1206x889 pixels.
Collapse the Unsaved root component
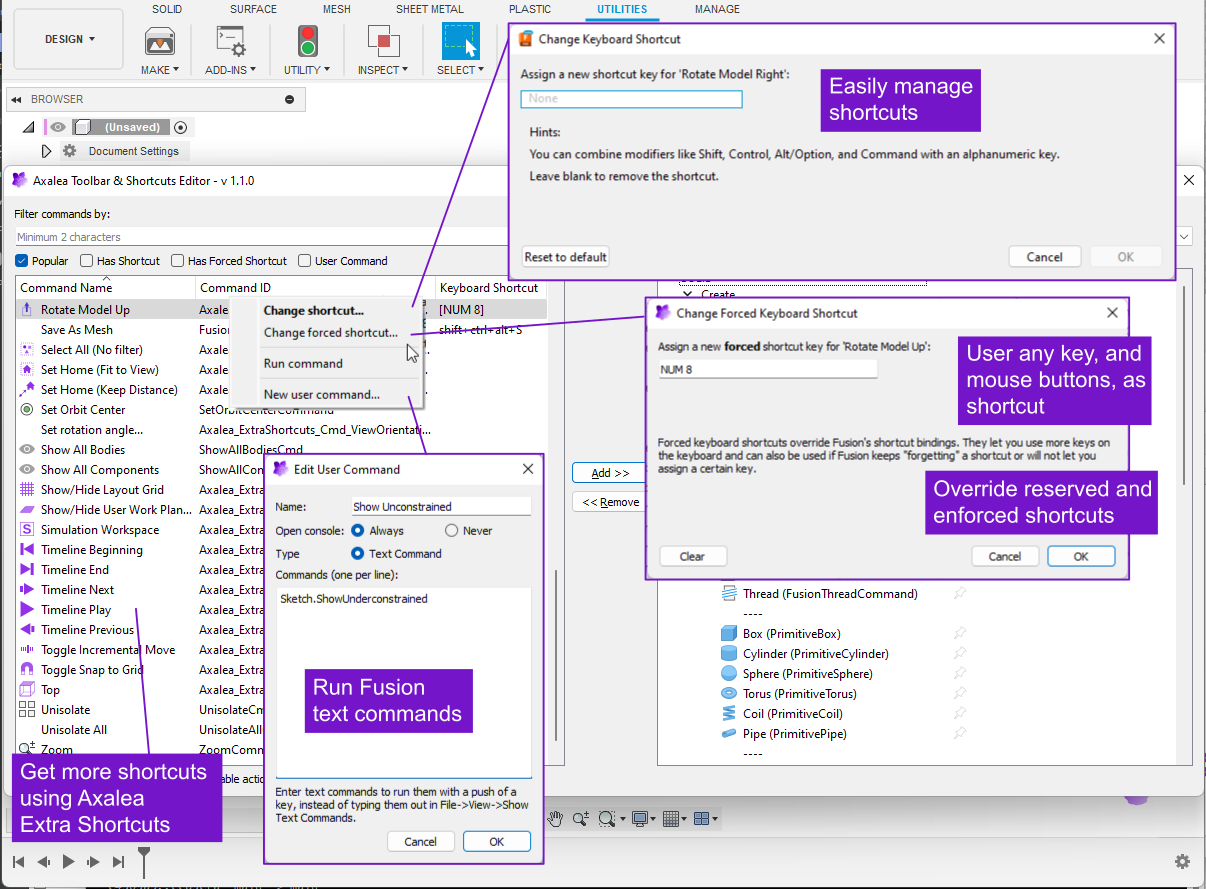click(x=29, y=127)
